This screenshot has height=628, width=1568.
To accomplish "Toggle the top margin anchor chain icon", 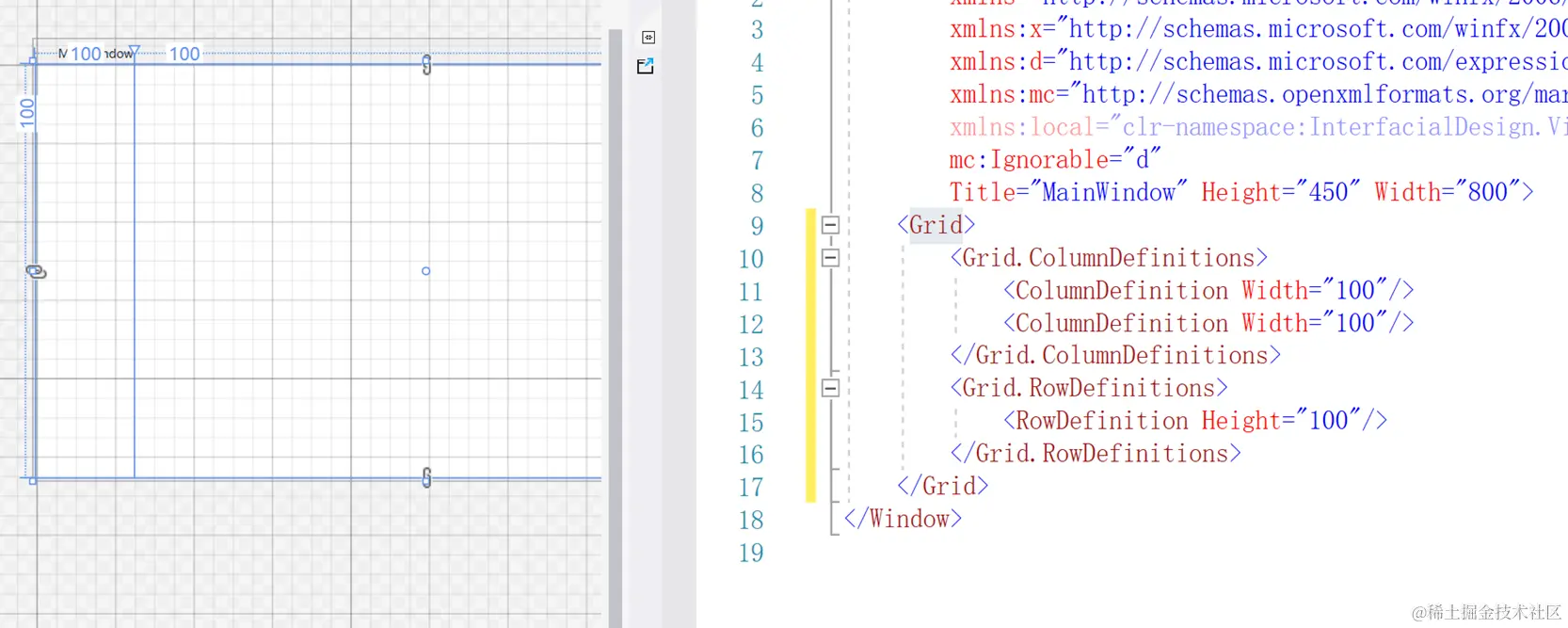I will pyautogui.click(x=426, y=65).
